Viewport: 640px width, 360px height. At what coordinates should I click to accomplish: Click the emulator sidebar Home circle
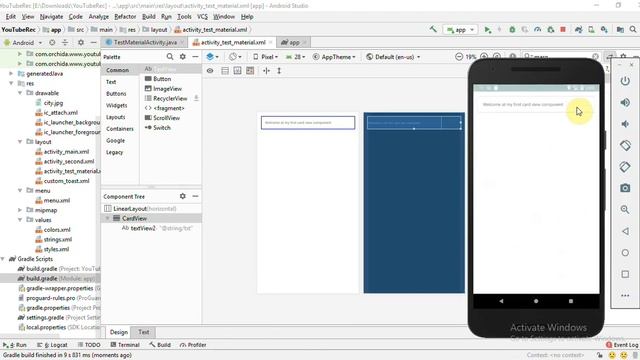[625, 253]
